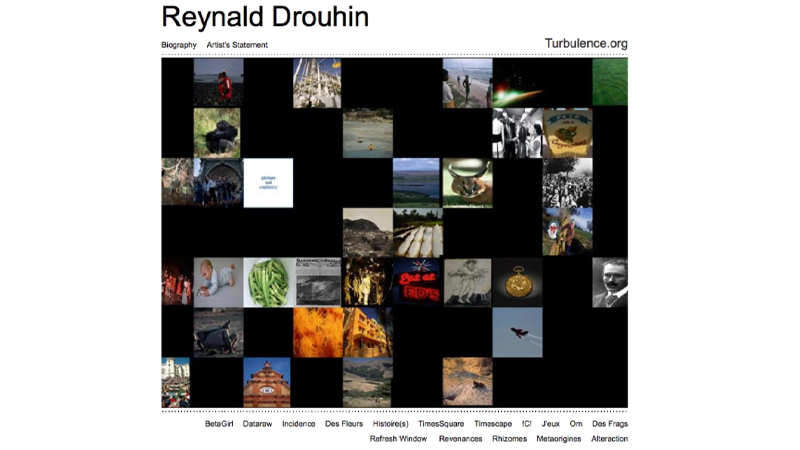Open the J'eux project link
This screenshot has height=450, width=800.
click(551, 423)
